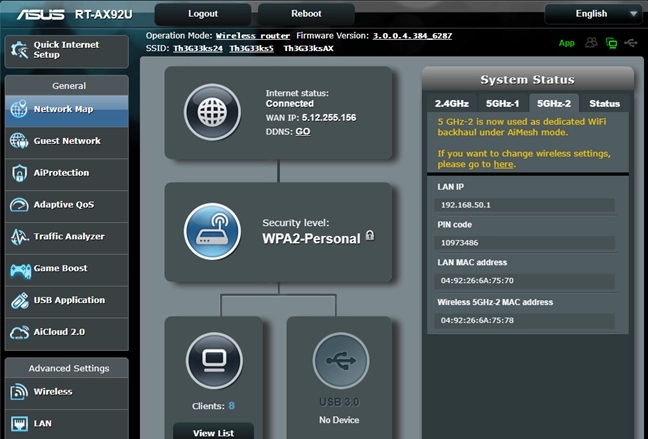
Task: Click the PIN code field 10973486
Action: [x=525, y=243]
